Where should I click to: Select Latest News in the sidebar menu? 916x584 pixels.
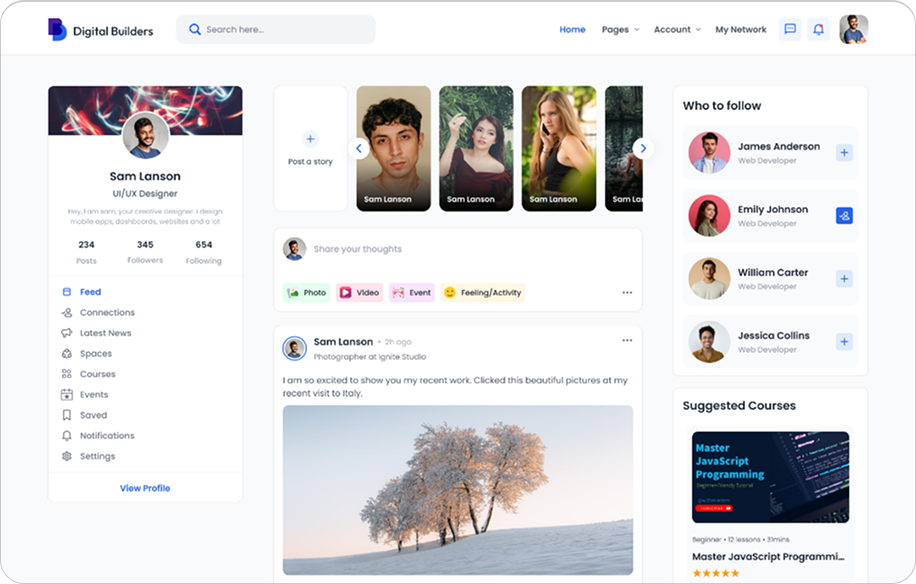(106, 333)
